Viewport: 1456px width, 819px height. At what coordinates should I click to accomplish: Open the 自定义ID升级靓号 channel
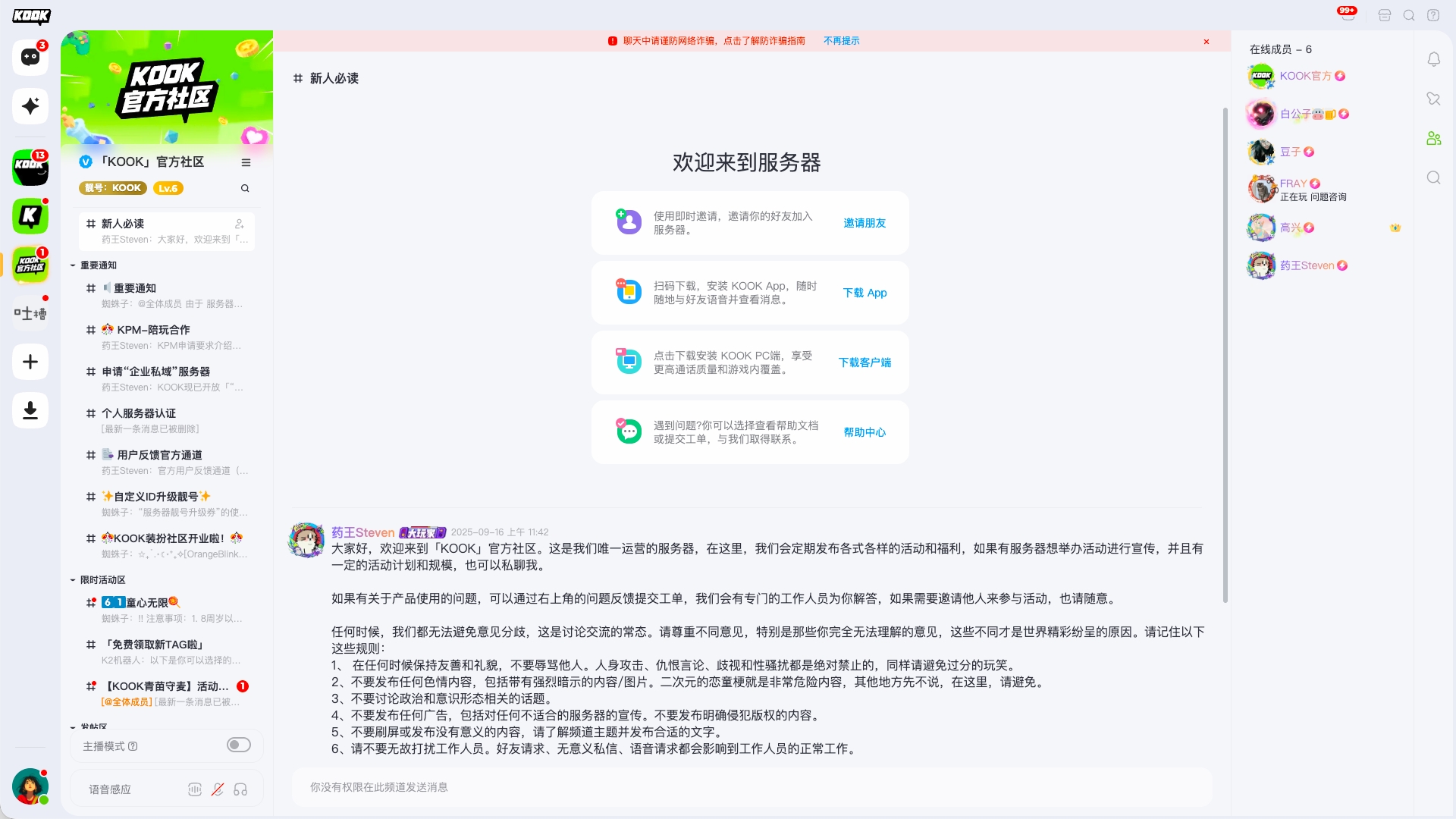coord(167,504)
